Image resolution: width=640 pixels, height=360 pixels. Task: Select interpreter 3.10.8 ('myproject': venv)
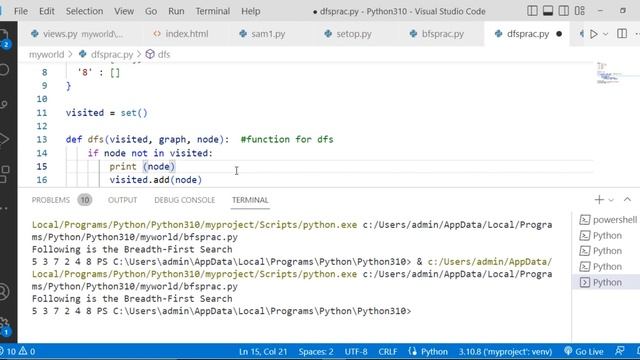tap(505, 351)
